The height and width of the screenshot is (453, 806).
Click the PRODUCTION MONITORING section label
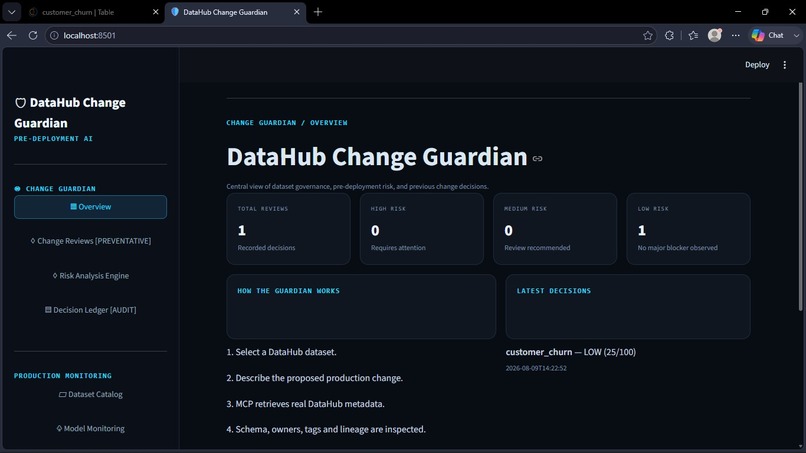click(63, 376)
